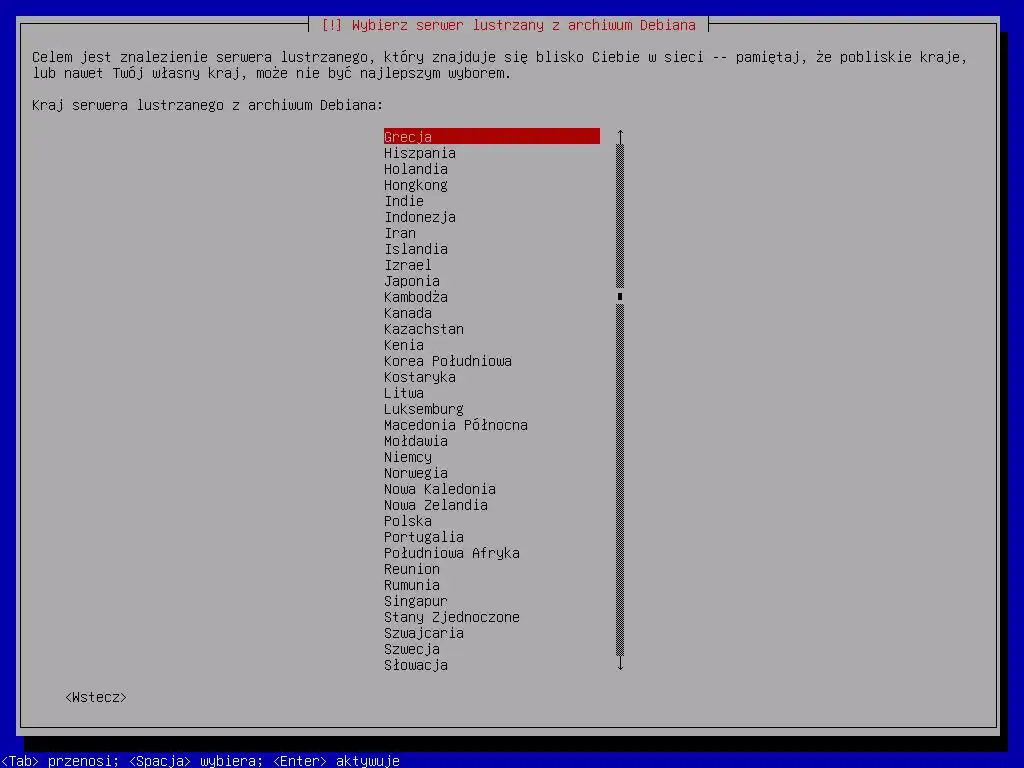Click the scrollbar down arrow

[620, 664]
